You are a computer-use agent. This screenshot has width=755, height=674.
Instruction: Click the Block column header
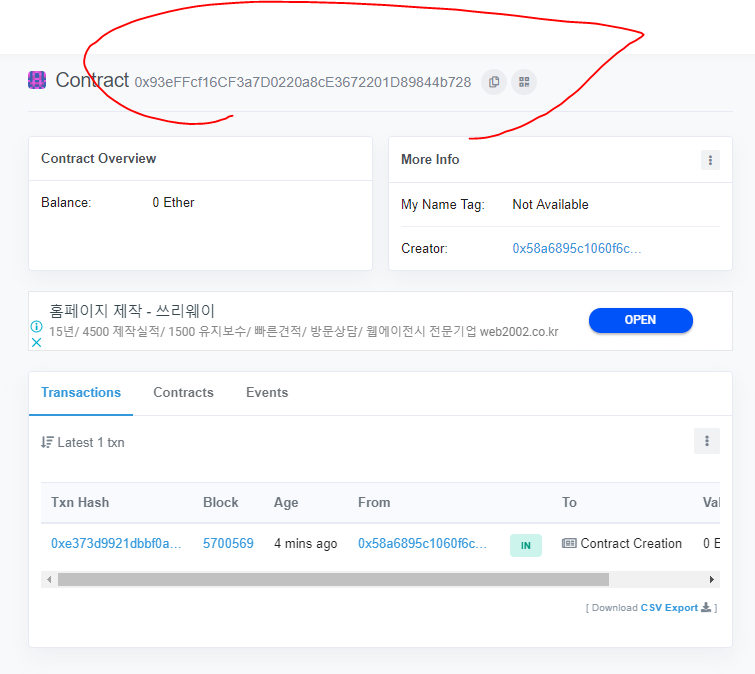(221, 502)
